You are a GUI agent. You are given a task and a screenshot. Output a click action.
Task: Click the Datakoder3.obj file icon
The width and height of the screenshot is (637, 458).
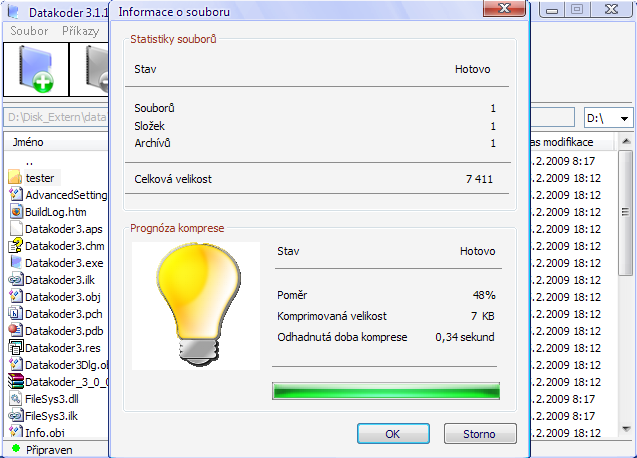(15, 297)
